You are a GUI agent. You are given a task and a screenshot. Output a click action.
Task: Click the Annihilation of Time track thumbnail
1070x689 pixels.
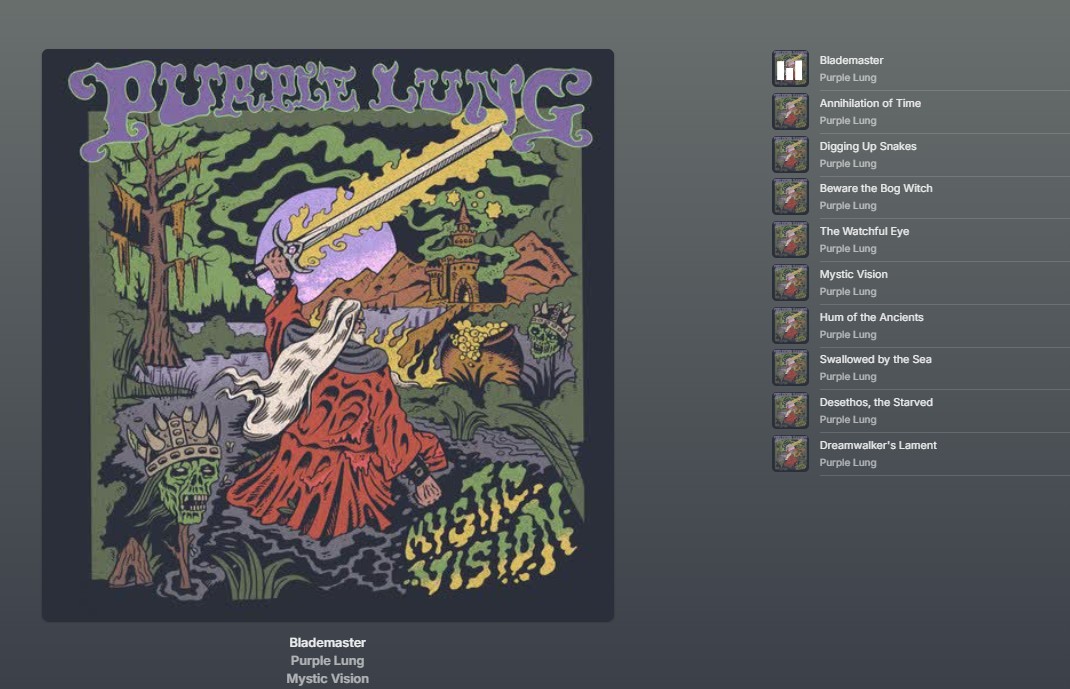(x=790, y=112)
